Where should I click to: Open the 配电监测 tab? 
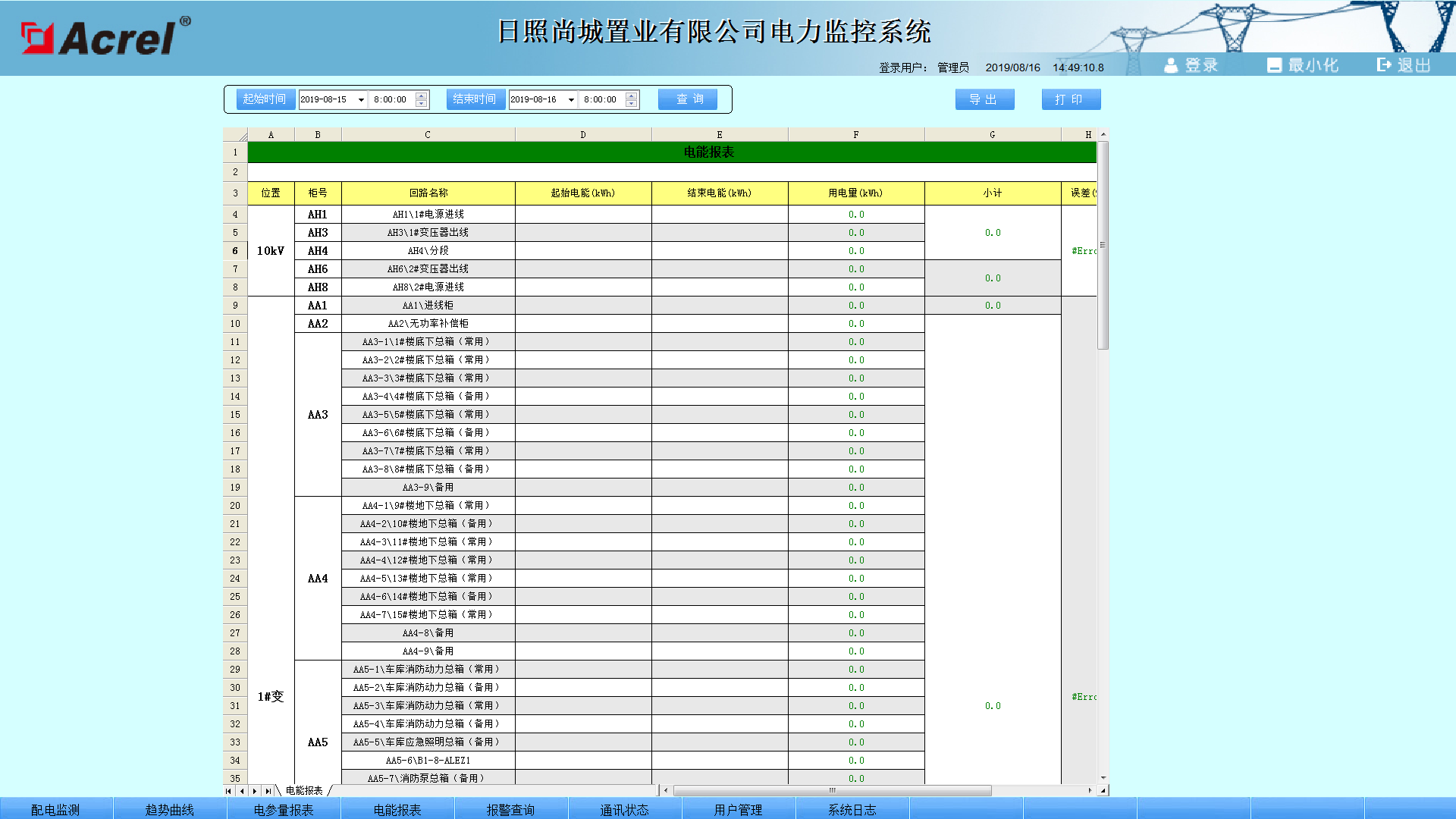(x=56, y=809)
